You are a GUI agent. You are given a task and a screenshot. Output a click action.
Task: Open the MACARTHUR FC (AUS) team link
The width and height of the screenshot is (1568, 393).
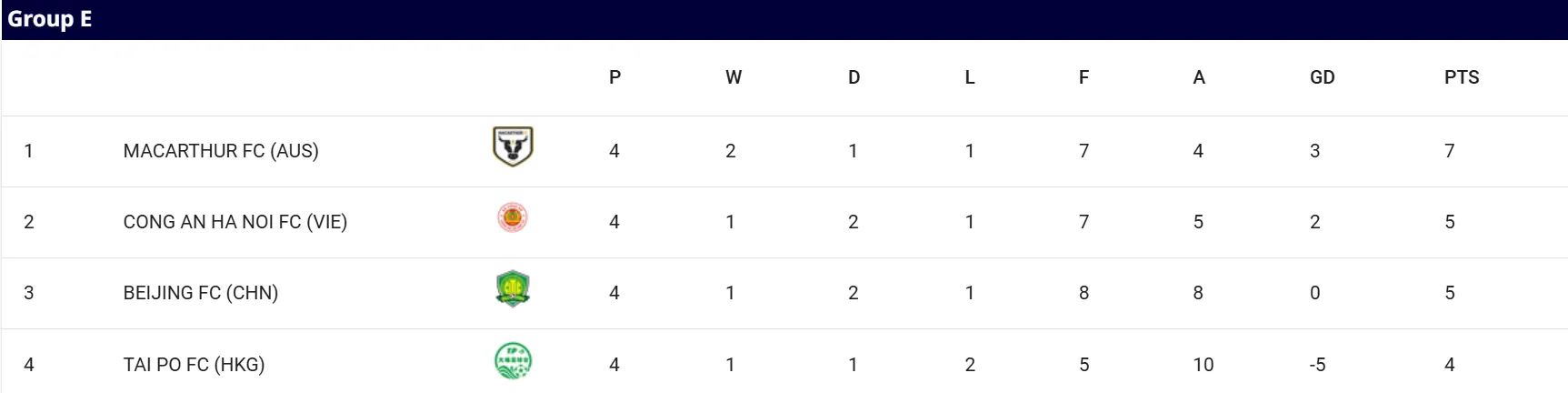(221, 151)
